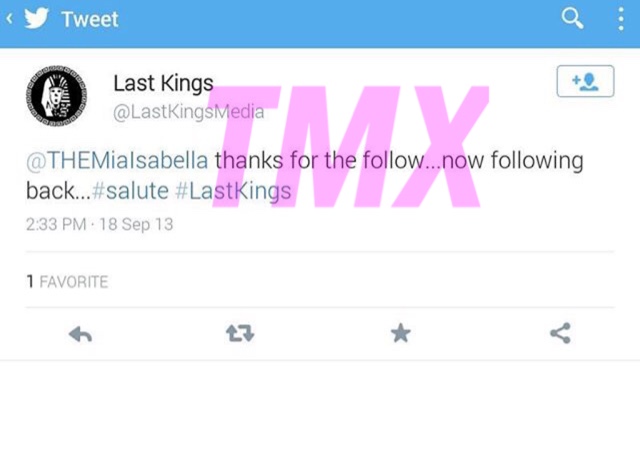This screenshot has width=640, height=469.
Task: Tap the 18 Sep 13 date
Action: [x=136, y=224]
